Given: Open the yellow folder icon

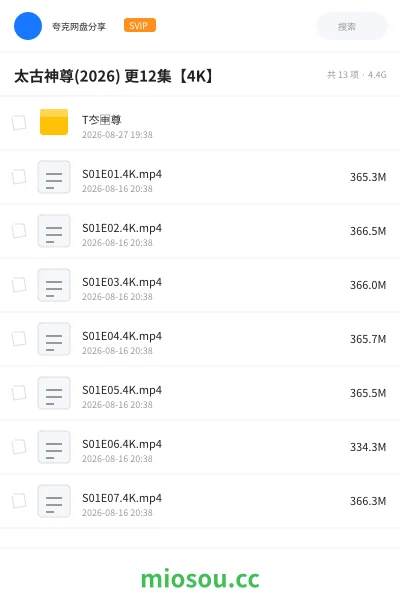Looking at the screenshot, I should coord(54,122).
